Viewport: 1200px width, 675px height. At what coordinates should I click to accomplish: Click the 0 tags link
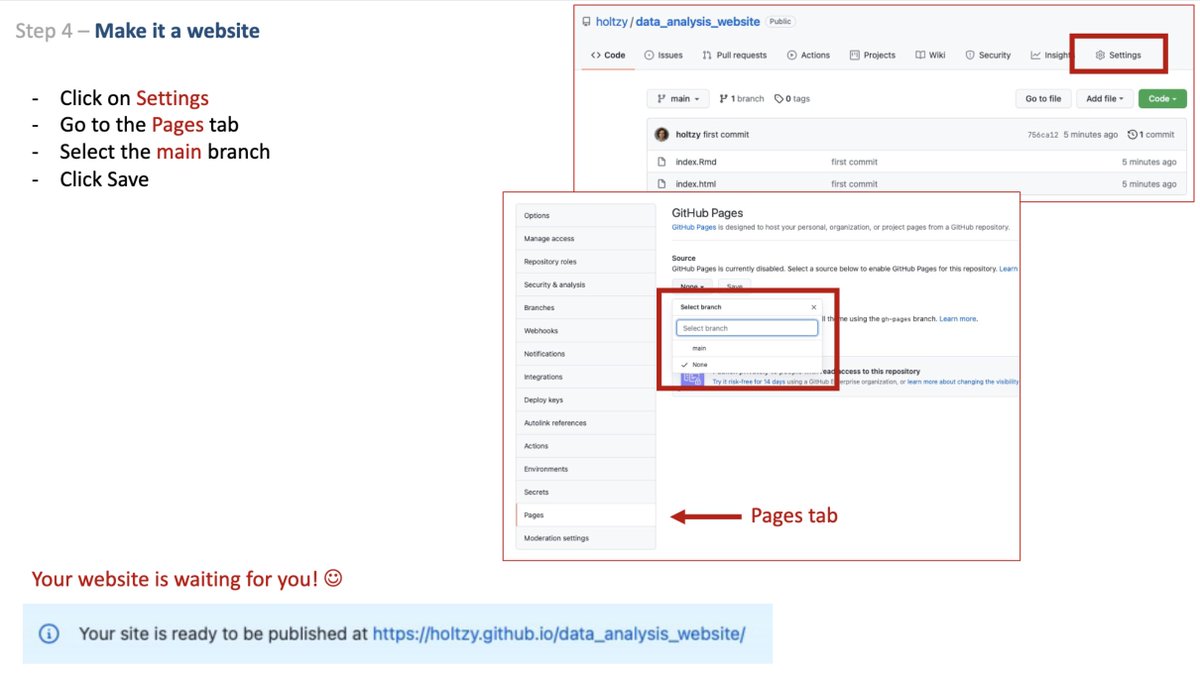(x=792, y=98)
